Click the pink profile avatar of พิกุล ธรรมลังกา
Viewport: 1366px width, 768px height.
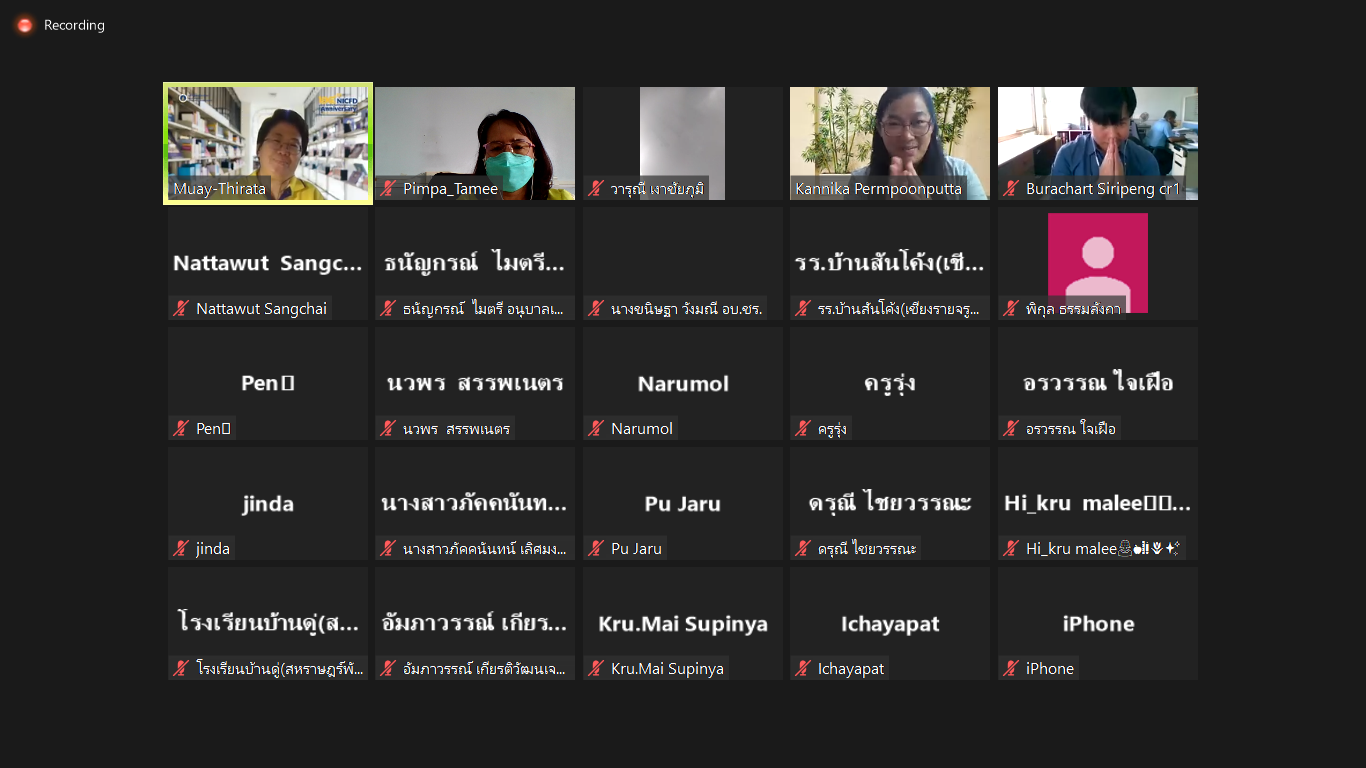[1097, 260]
